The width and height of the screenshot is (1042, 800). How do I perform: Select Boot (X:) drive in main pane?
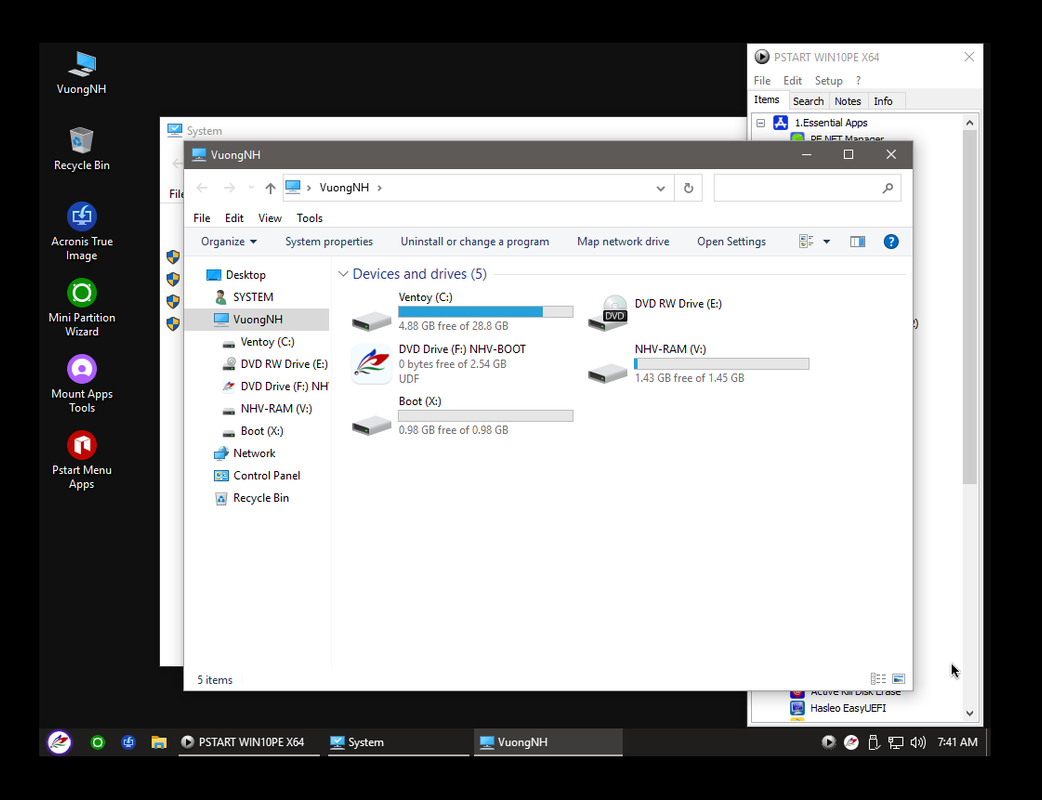pos(462,415)
